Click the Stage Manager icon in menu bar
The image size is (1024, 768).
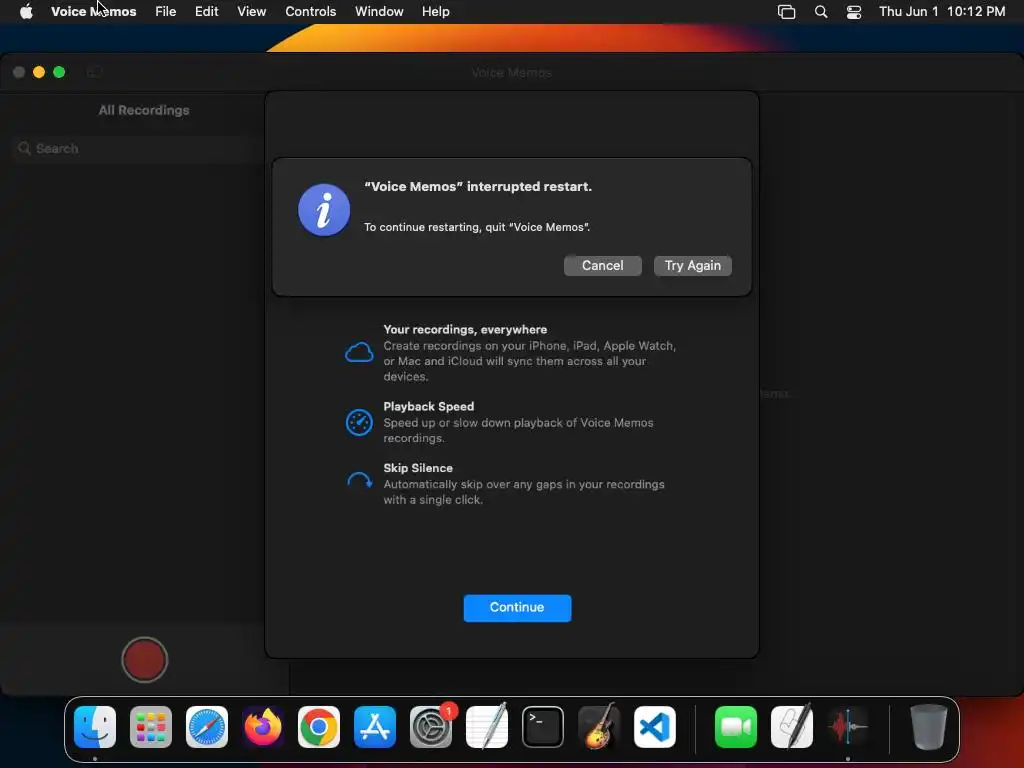click(x=786, y=12)
